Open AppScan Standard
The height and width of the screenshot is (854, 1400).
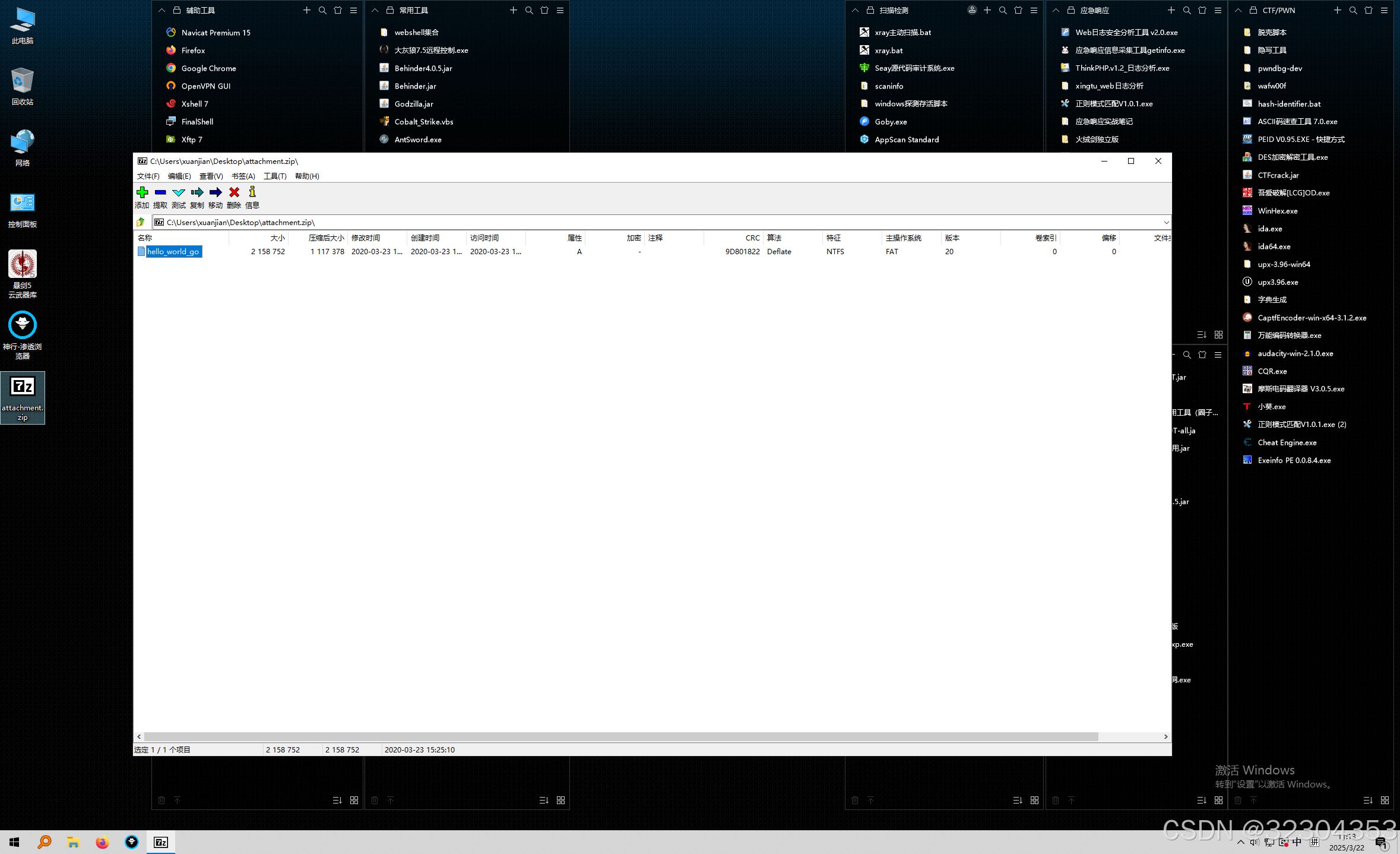coord(907,139)
